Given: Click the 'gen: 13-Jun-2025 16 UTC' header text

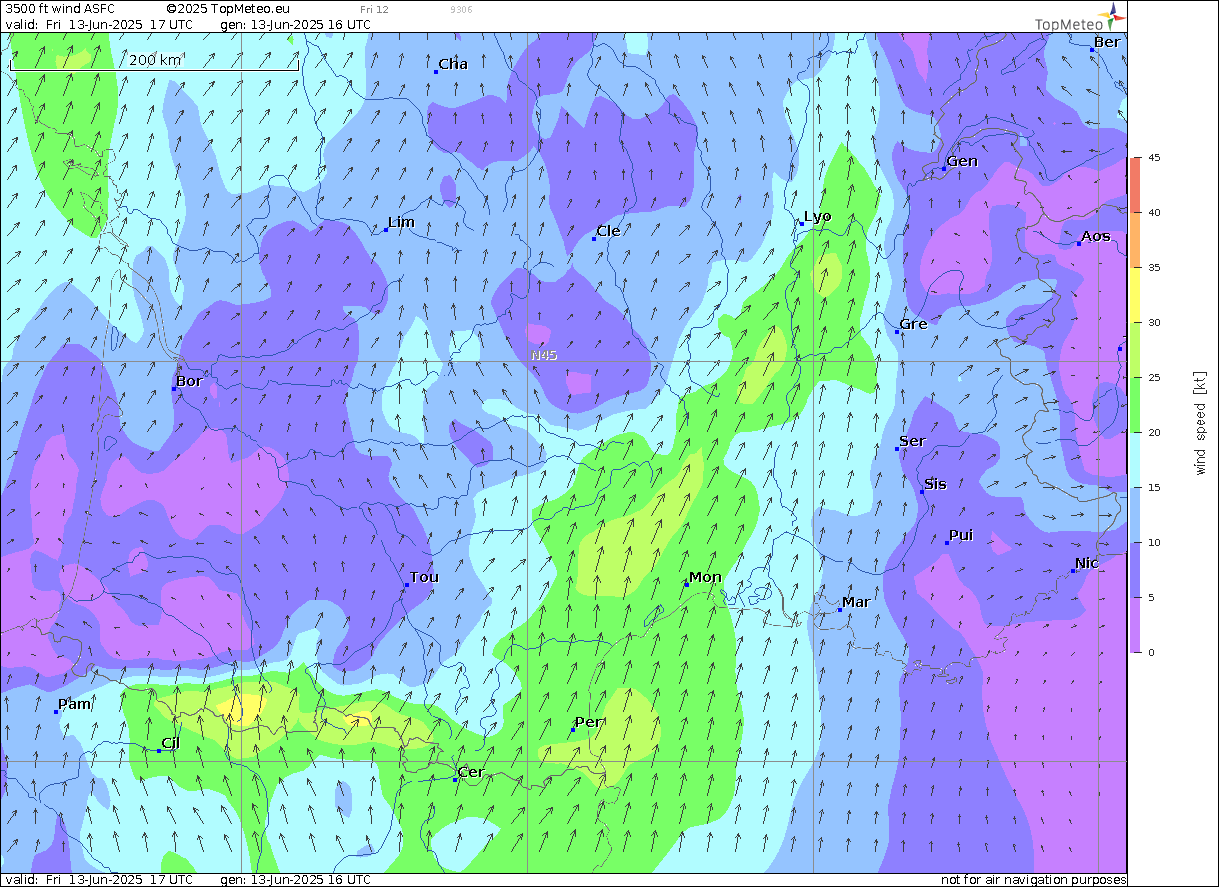Looking at the screenshot, I should [x=295, y=24].
